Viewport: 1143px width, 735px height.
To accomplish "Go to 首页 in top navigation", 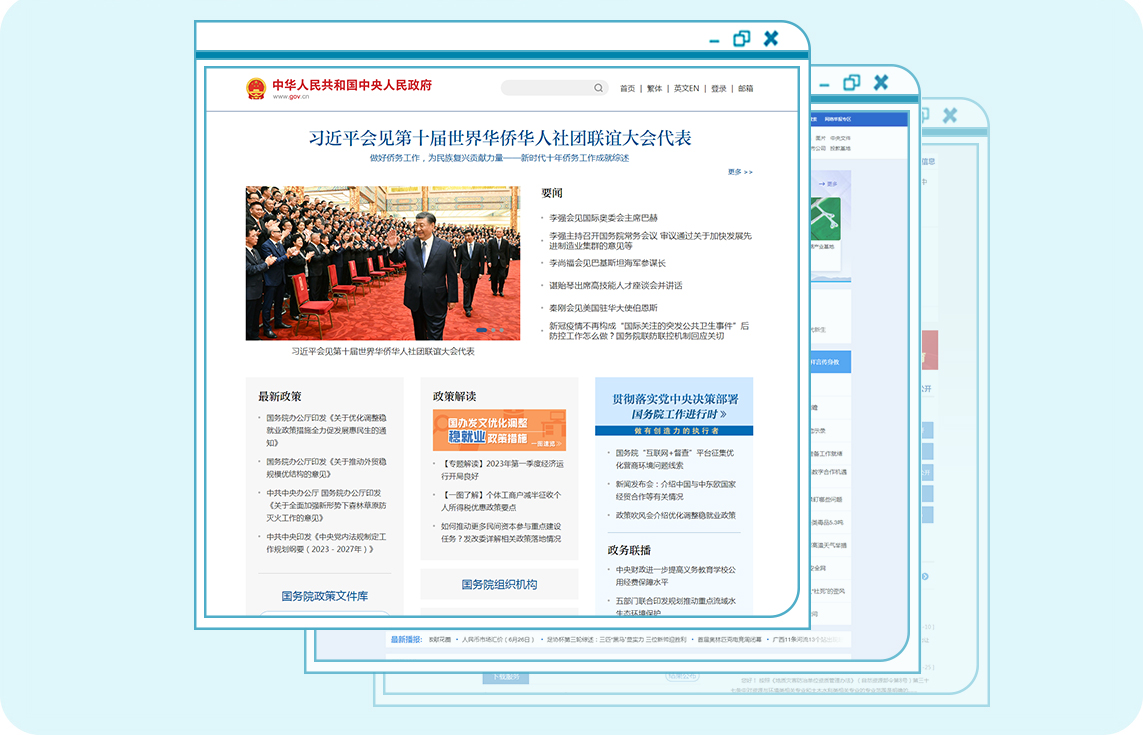I will point(627,89).
